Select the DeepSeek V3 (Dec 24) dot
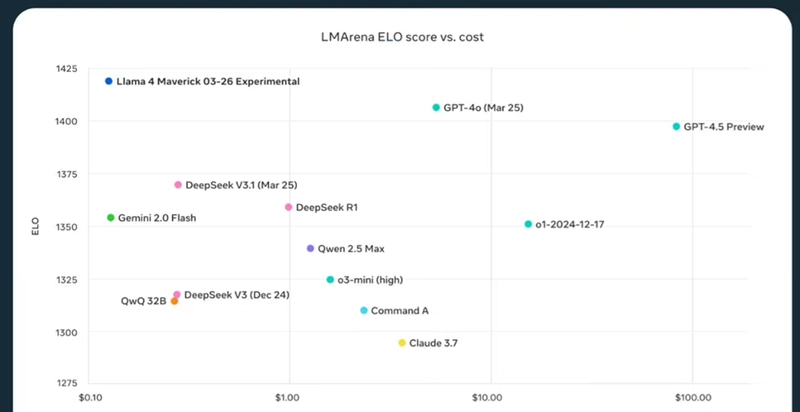This screenshot has height=412, width=800. (x=177, y=295)
